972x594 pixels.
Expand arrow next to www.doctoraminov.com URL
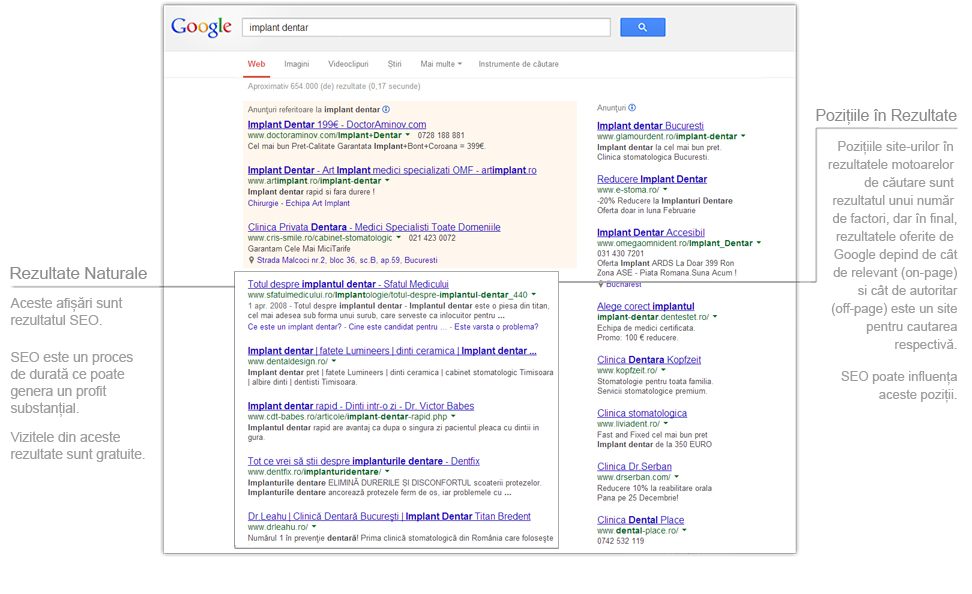408,135
